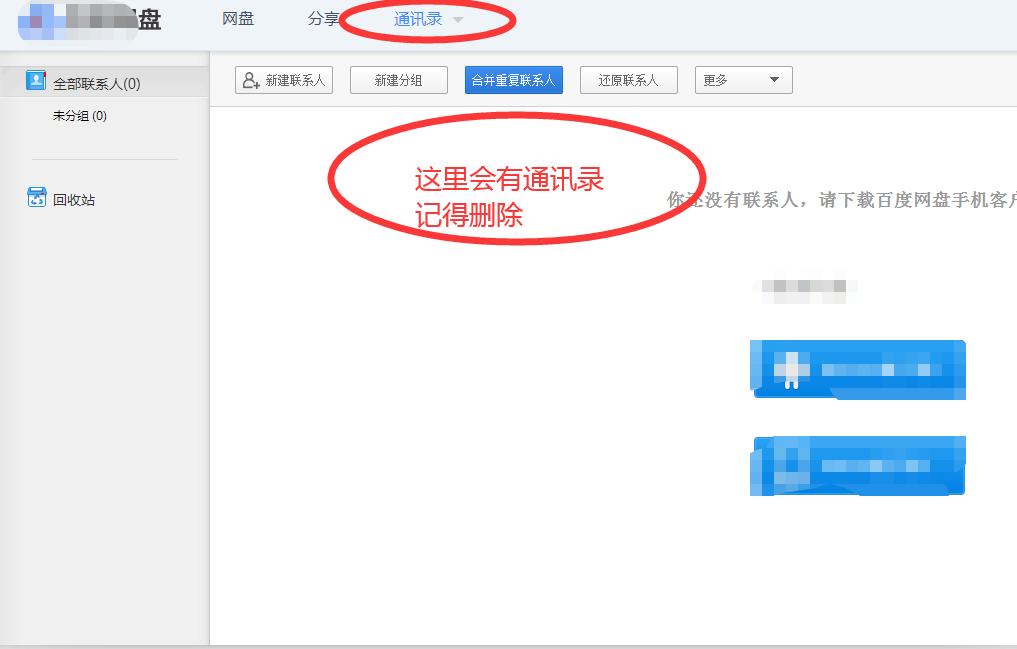Open the 更多 dropdown menu

[x=743, y=80]
